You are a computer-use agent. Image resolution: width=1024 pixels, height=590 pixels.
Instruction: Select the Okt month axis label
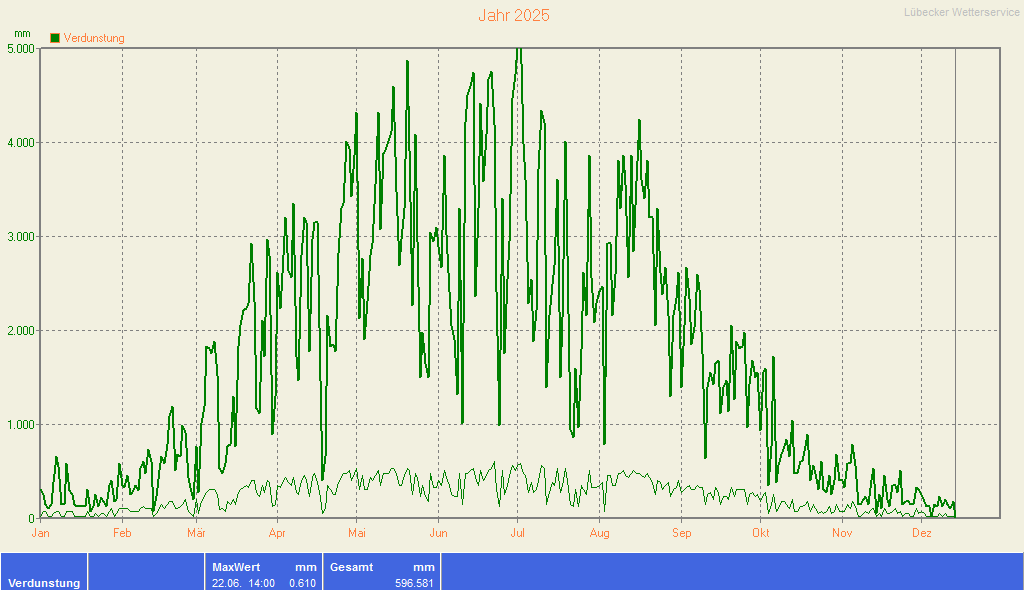[x=761, y=533]
